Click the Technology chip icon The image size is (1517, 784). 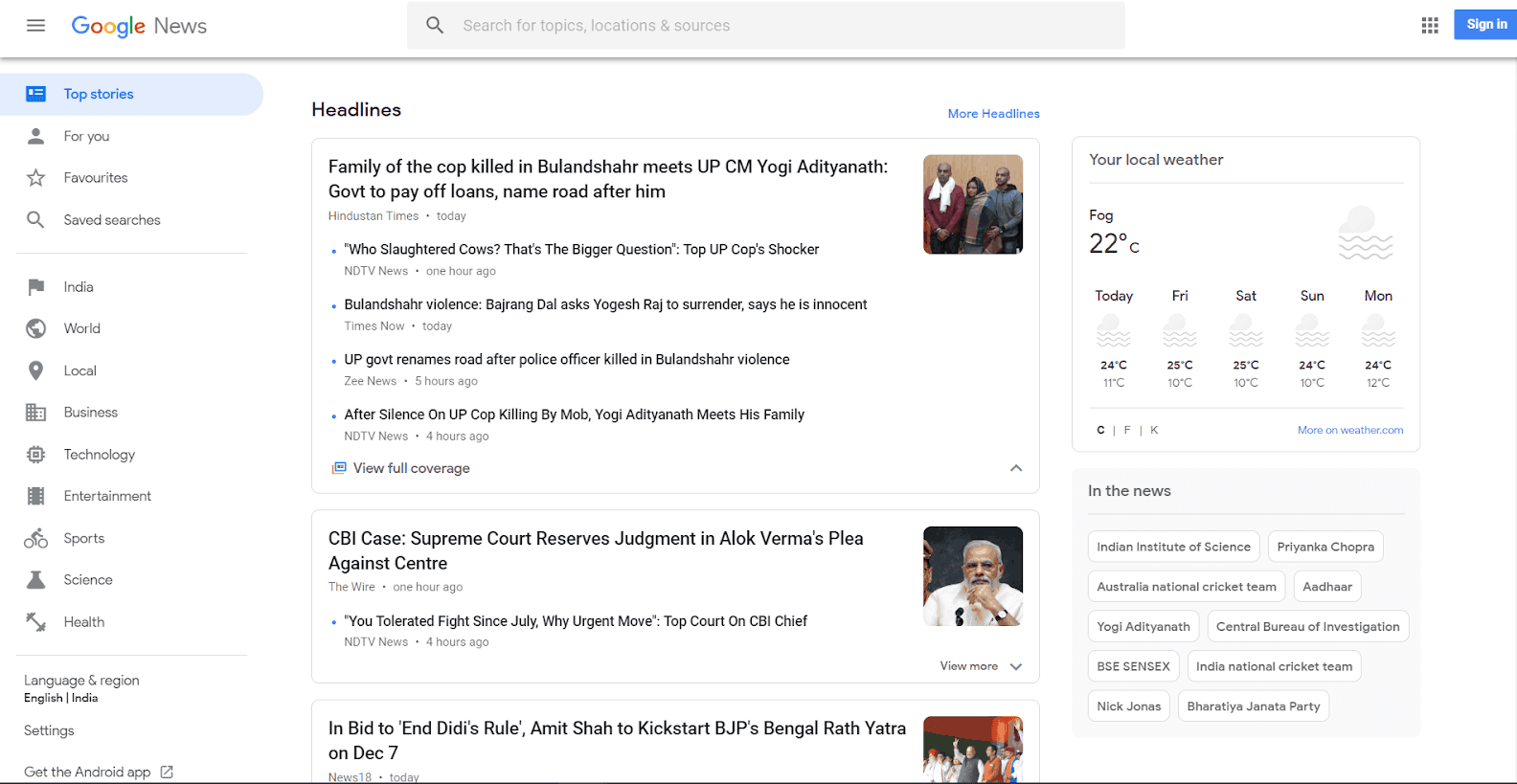coord(36,455)
